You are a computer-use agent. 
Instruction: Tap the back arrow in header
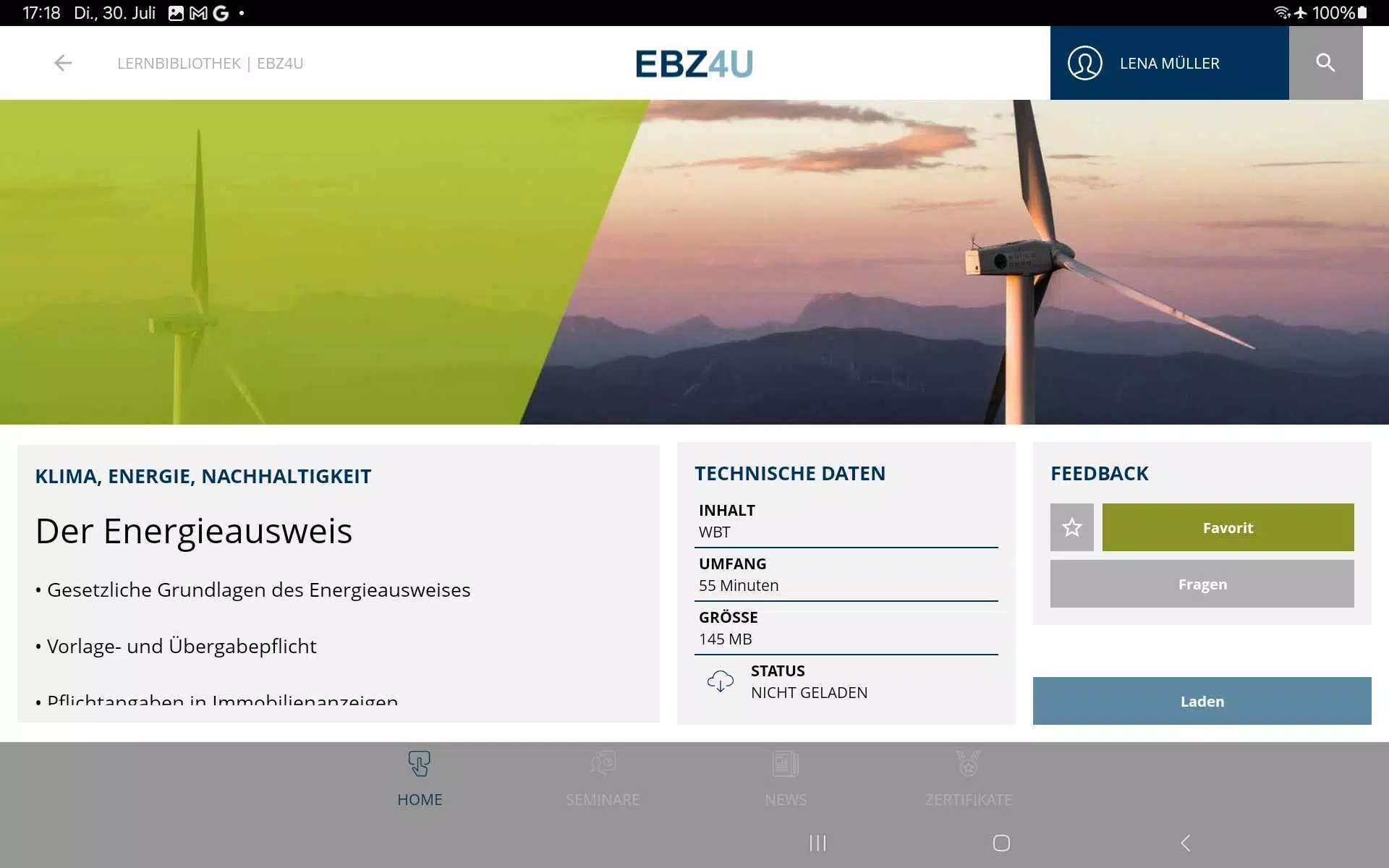click(63, 63)
